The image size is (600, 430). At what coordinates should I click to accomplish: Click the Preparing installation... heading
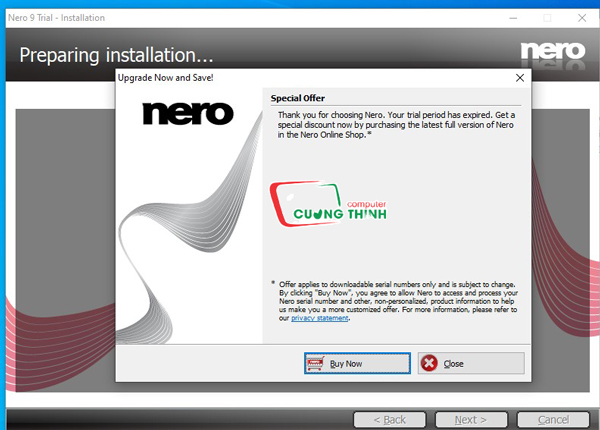point(116,55)
